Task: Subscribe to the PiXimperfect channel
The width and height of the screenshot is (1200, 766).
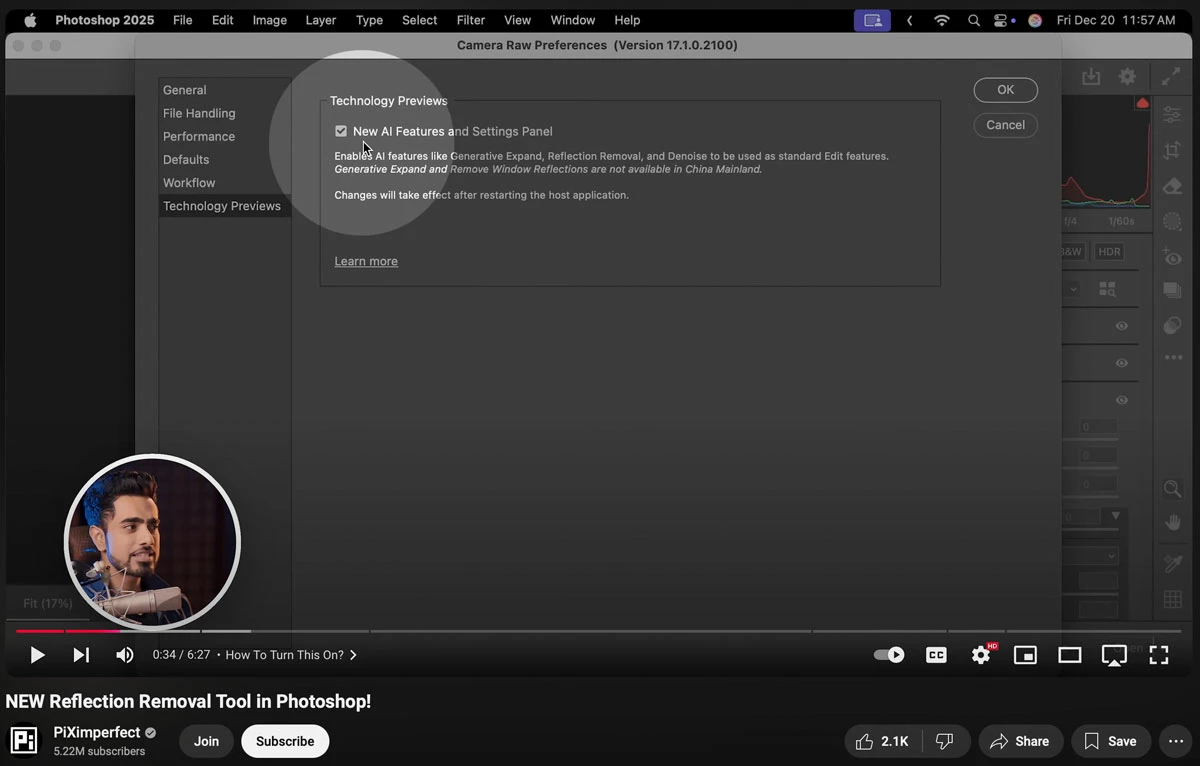Action: click(x=285, y=741)
